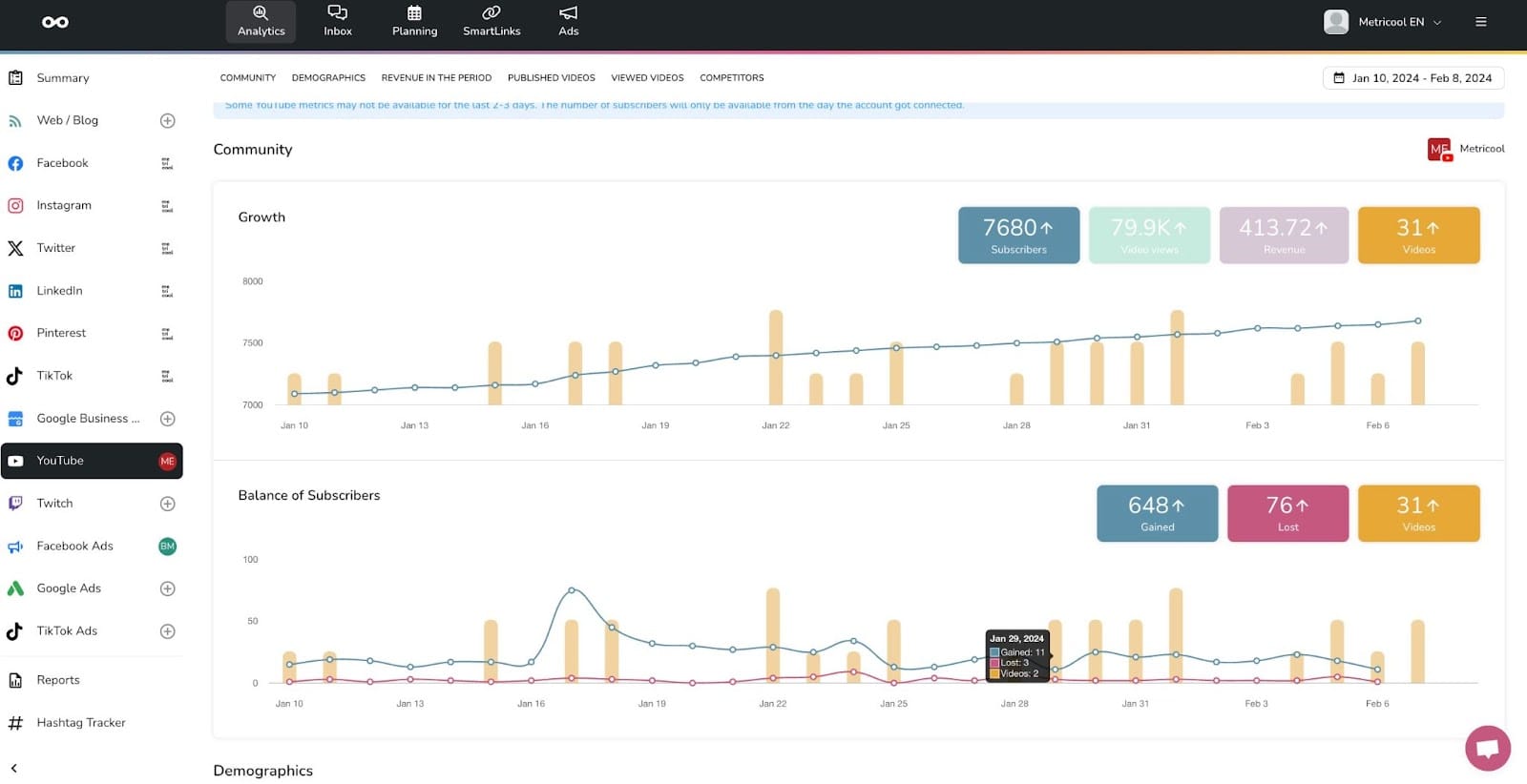Open Reports from the sidebar
This screenshot has height=784, width=1527.
coord(57,680)
